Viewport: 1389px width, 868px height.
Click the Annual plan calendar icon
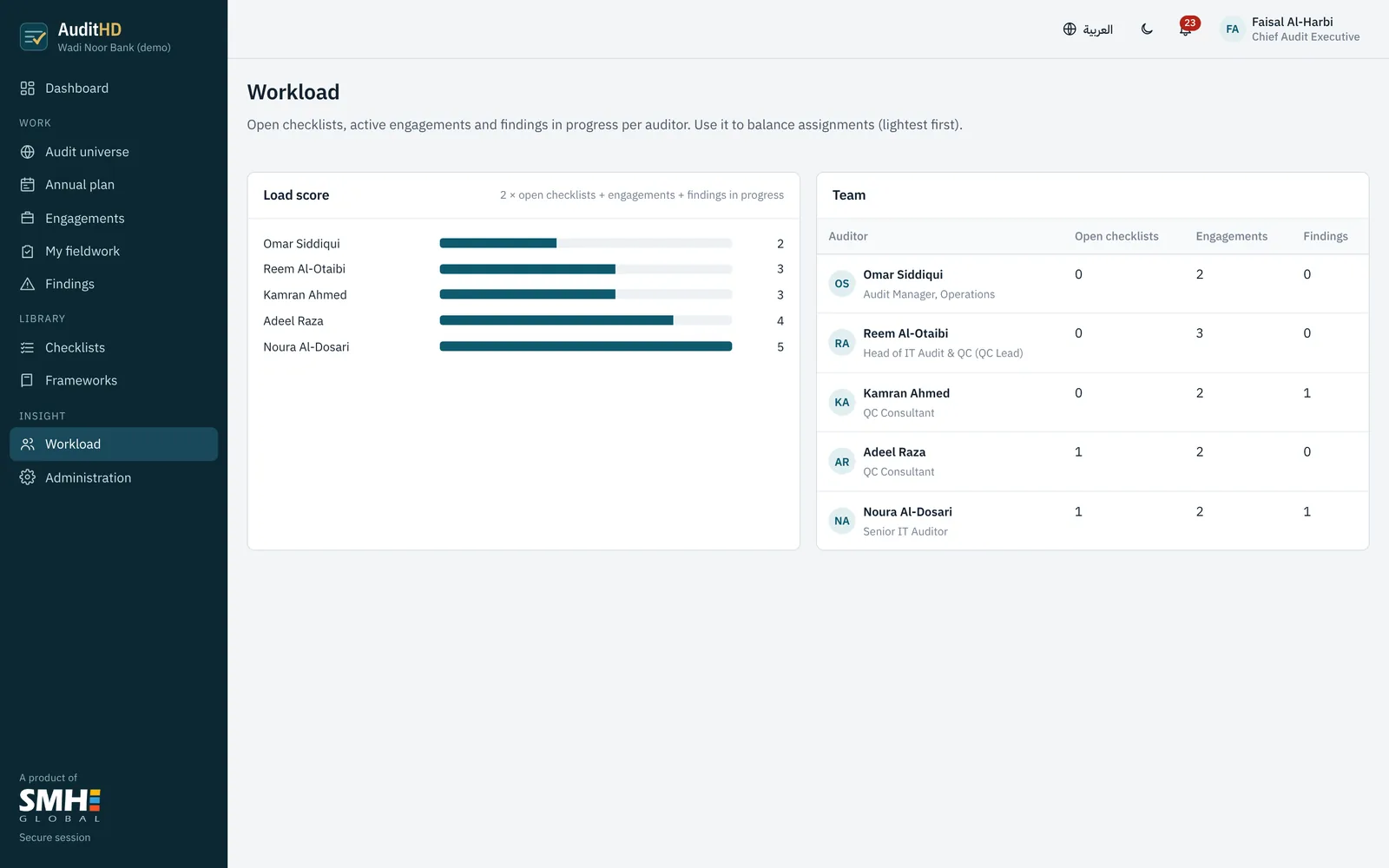coord(28,185)
